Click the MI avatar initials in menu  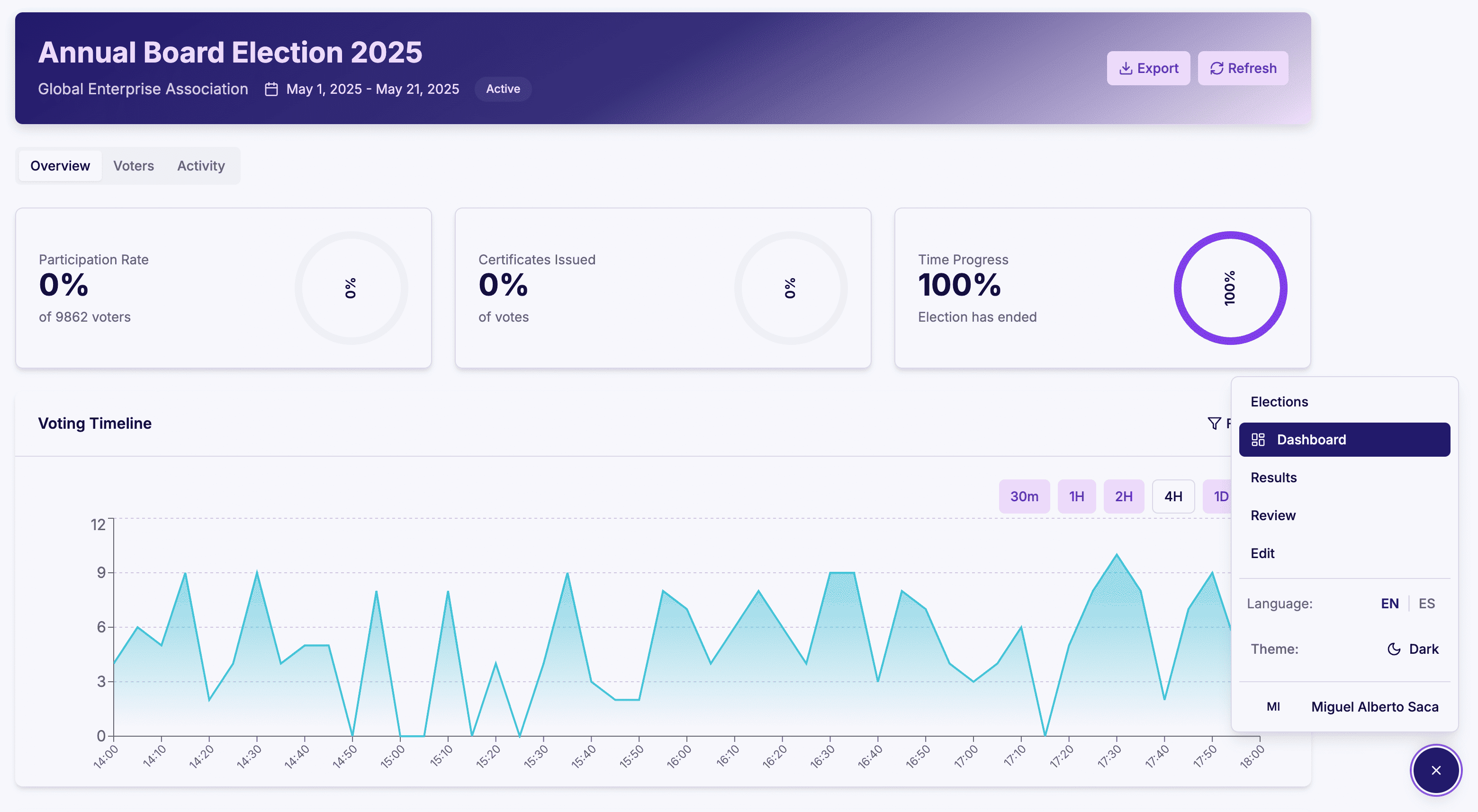(1272, 706)
